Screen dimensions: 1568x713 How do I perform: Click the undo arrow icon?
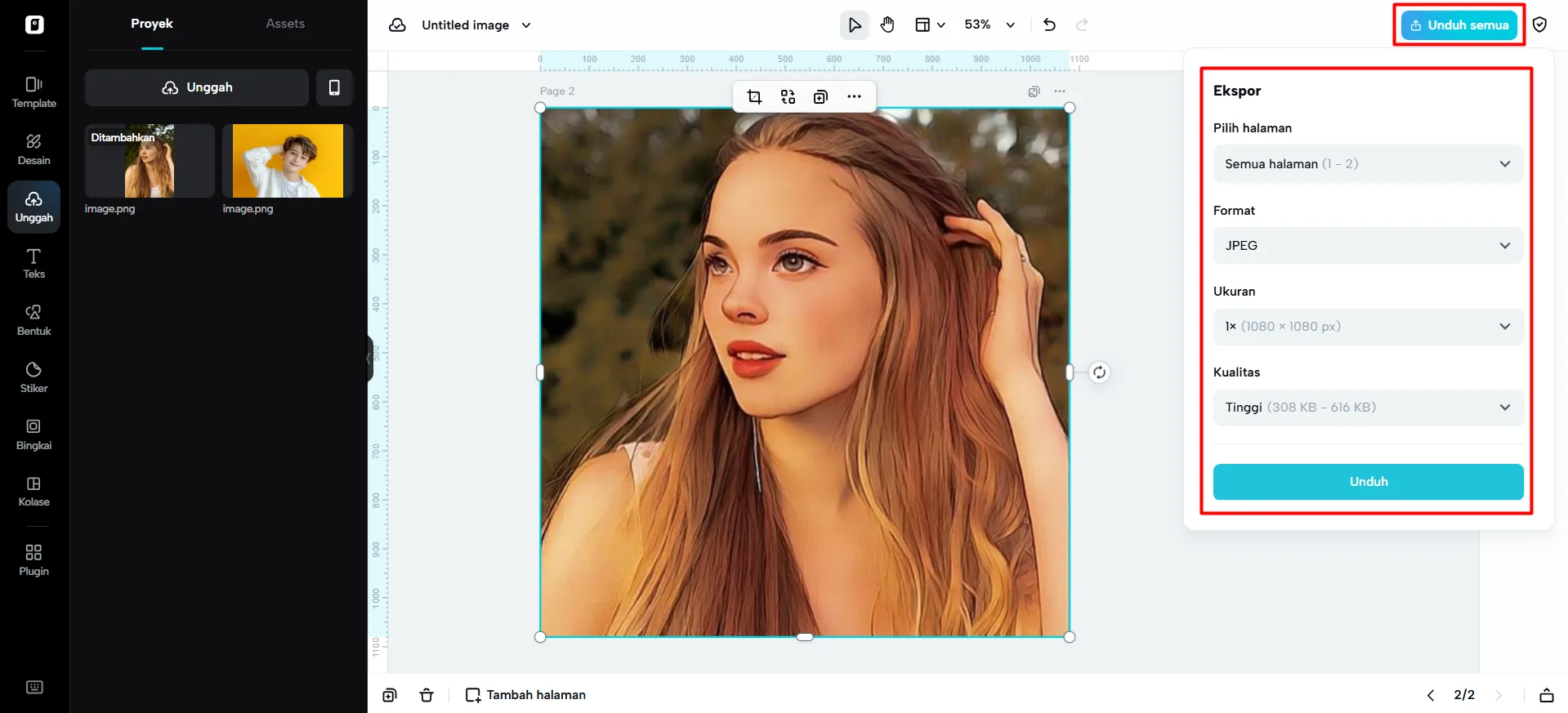1049,25
